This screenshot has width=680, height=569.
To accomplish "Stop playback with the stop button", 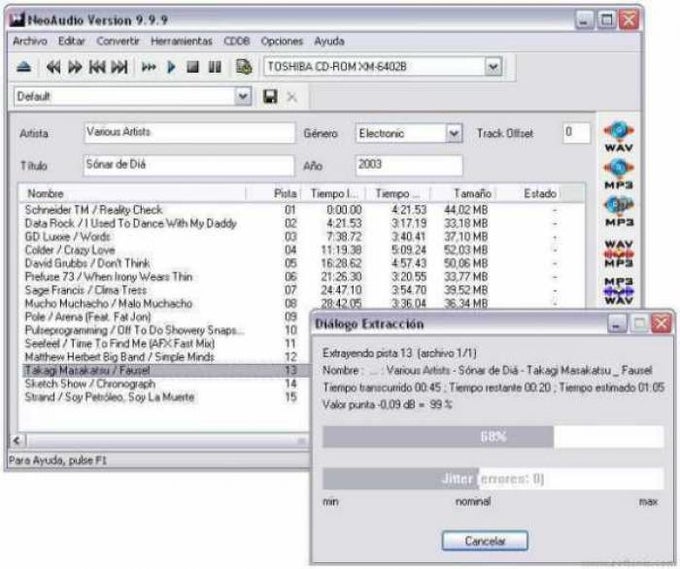I will 193,67.
